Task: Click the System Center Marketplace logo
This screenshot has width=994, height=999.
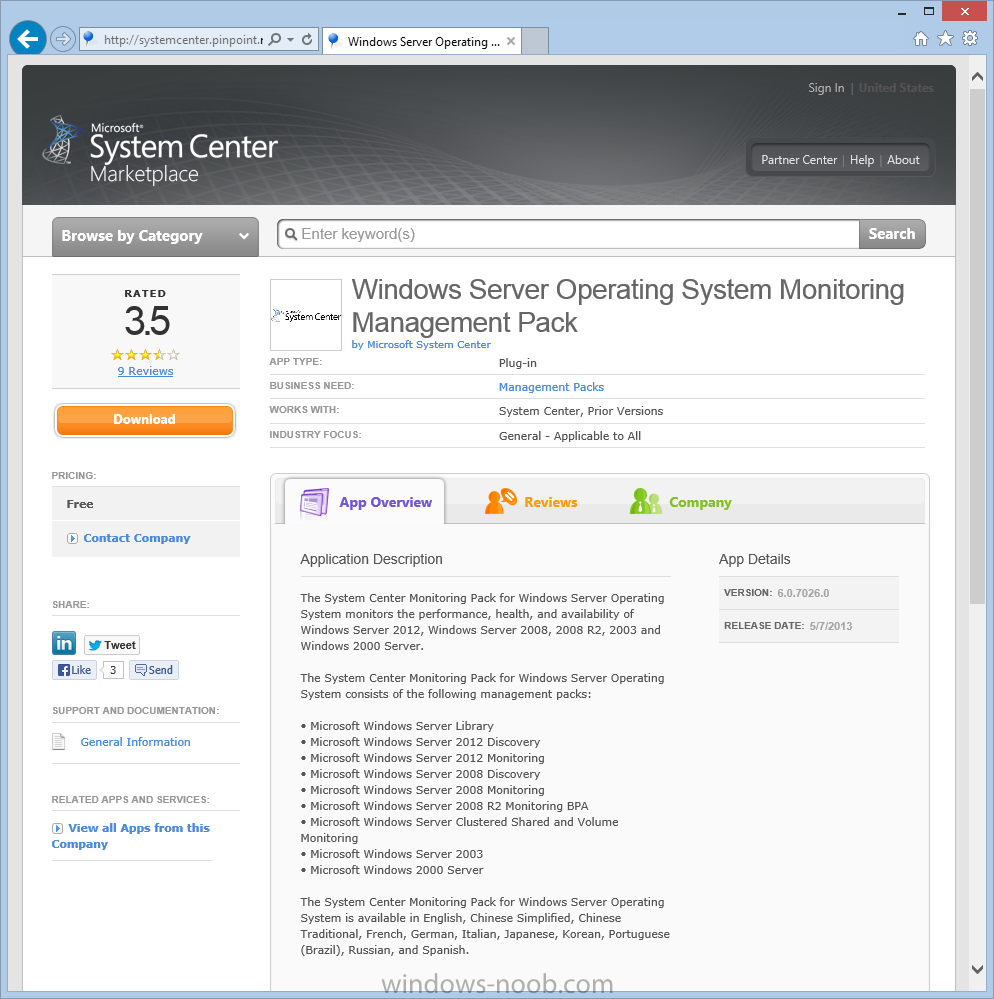Action: [x=160, y=151]
